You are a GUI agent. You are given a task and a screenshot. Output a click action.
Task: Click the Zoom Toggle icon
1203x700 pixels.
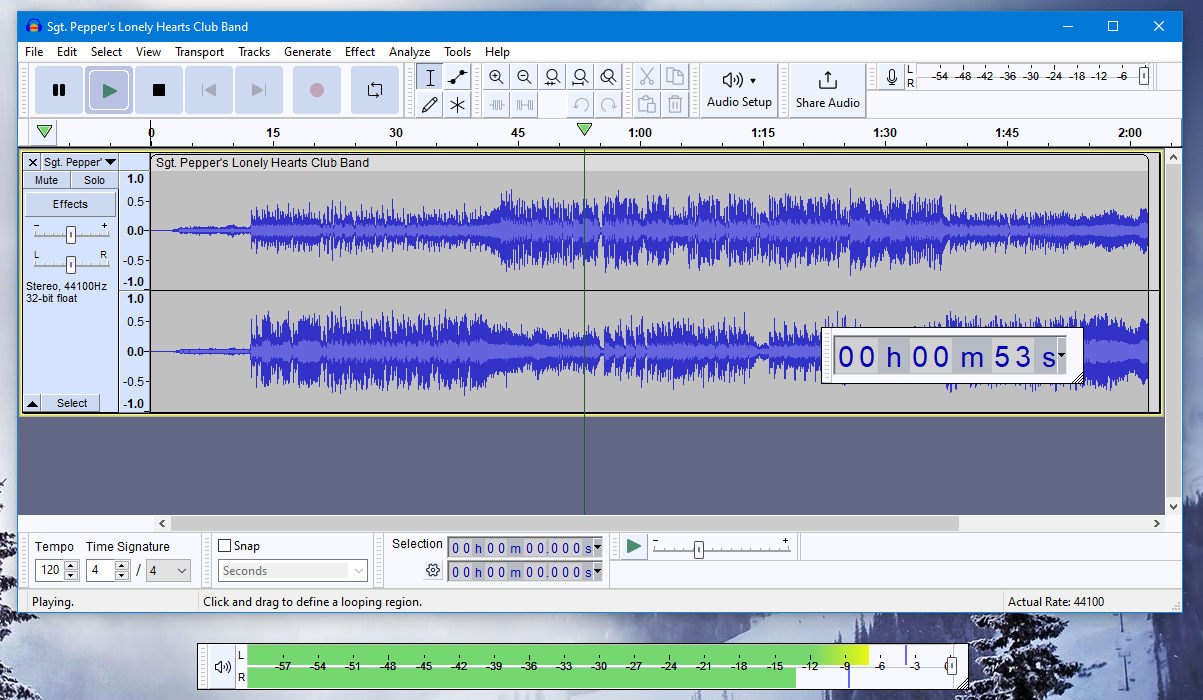pos(608,77)
